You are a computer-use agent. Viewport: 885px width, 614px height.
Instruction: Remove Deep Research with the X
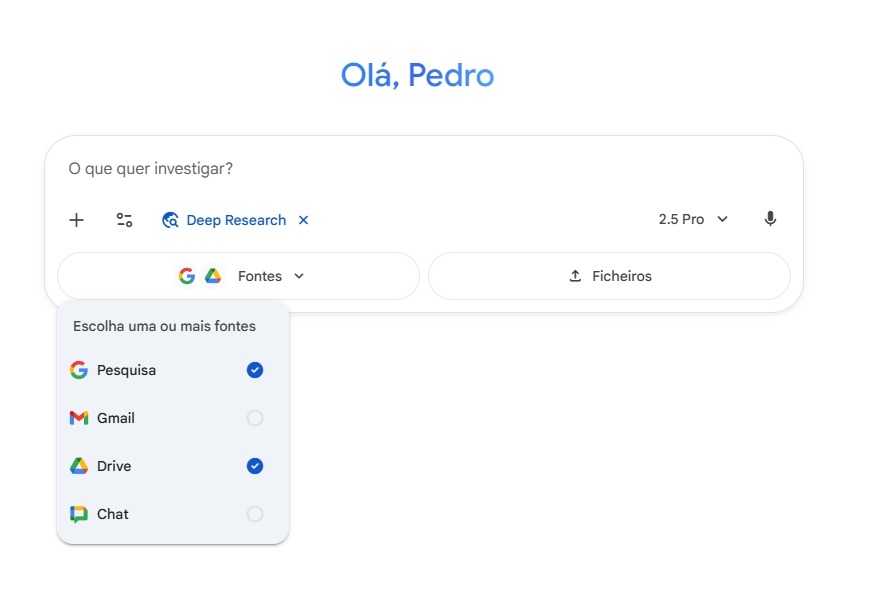point(304,220)
